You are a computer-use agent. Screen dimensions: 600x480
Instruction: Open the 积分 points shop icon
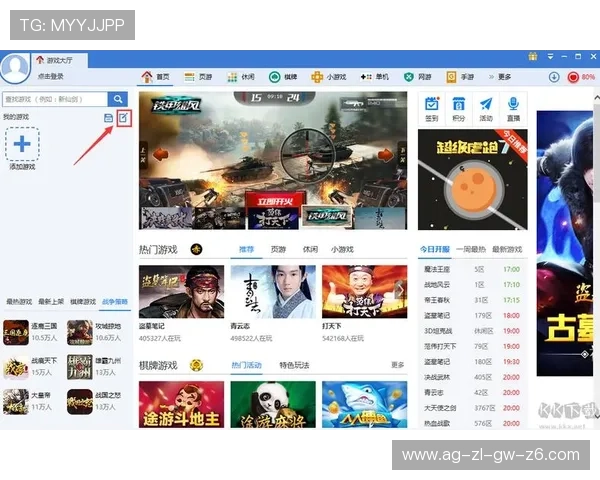pos(458,109)
